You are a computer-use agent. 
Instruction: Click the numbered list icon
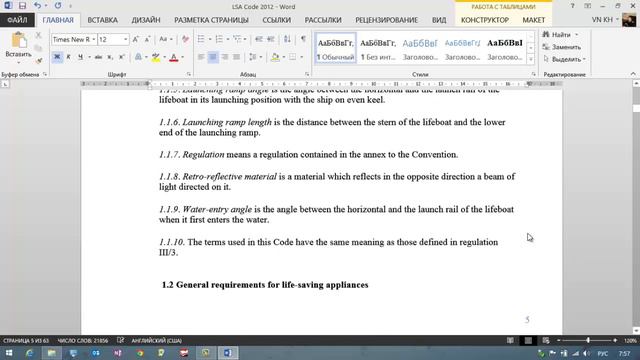click(x=219, y=39)
